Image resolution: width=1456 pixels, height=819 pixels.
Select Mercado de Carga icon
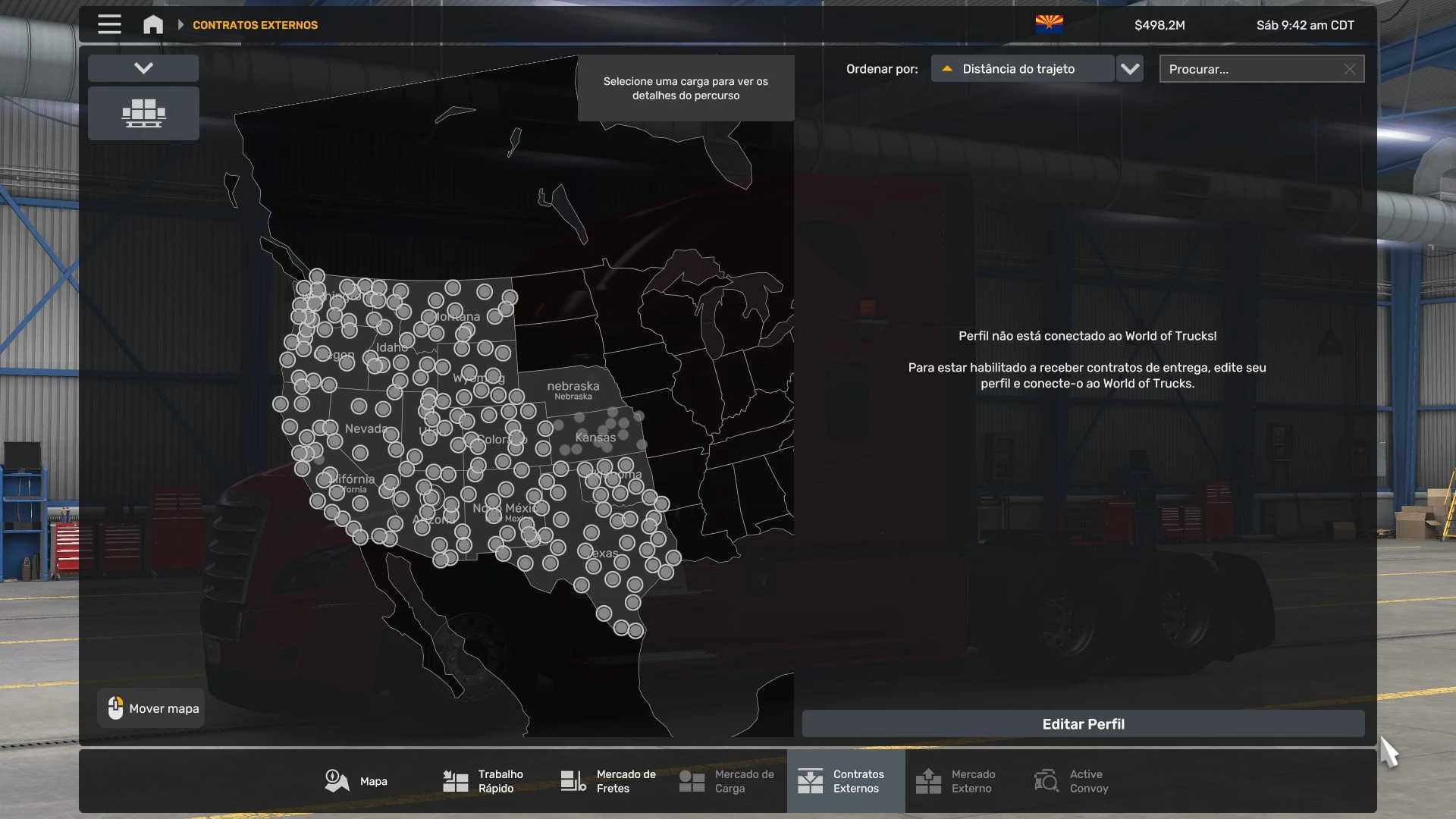(692, 781)
